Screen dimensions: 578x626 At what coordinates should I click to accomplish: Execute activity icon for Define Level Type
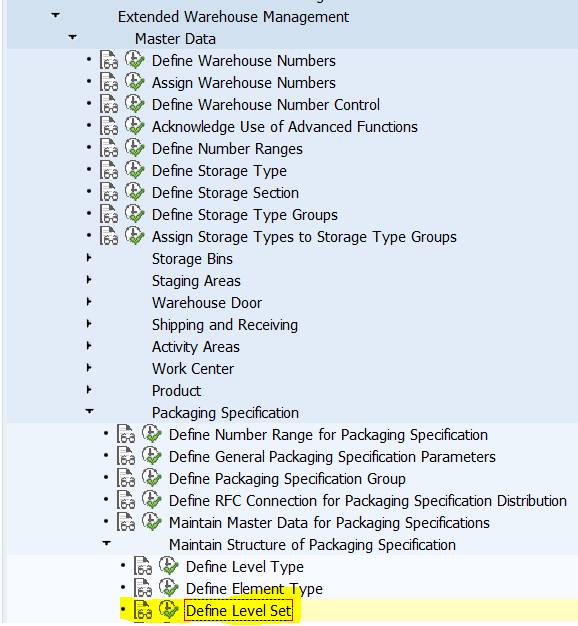tap(168, 566)
